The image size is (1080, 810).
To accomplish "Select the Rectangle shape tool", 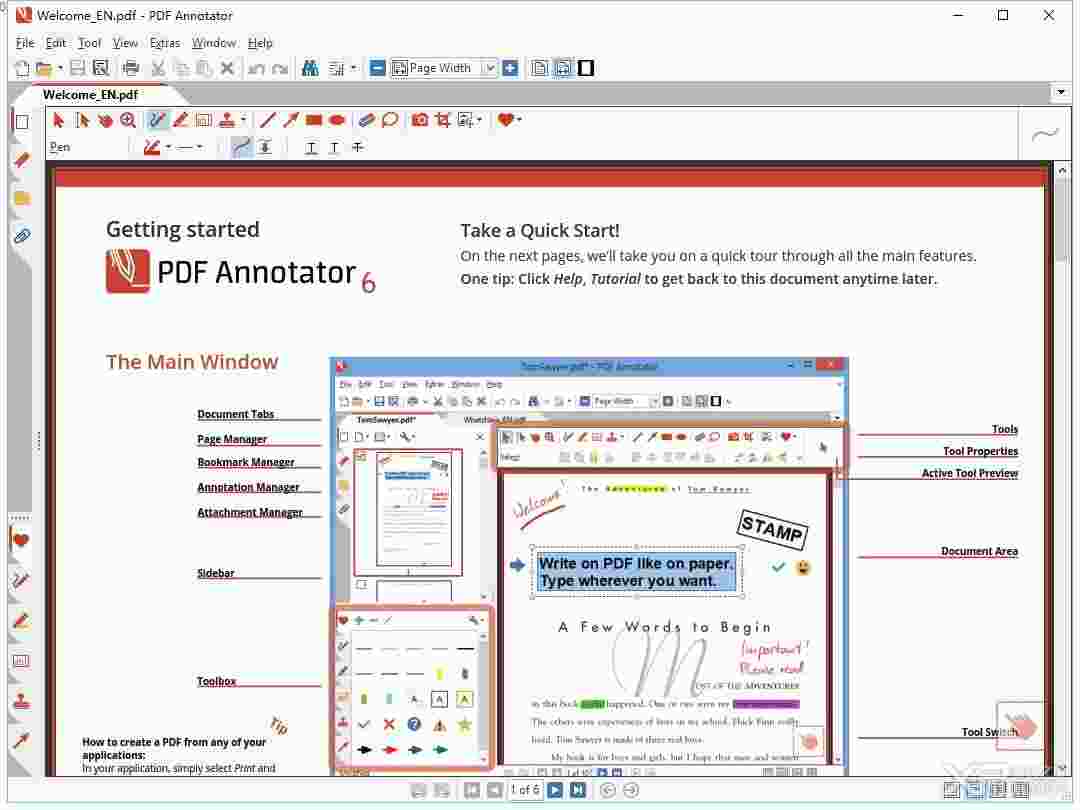I will click(314, 121).
